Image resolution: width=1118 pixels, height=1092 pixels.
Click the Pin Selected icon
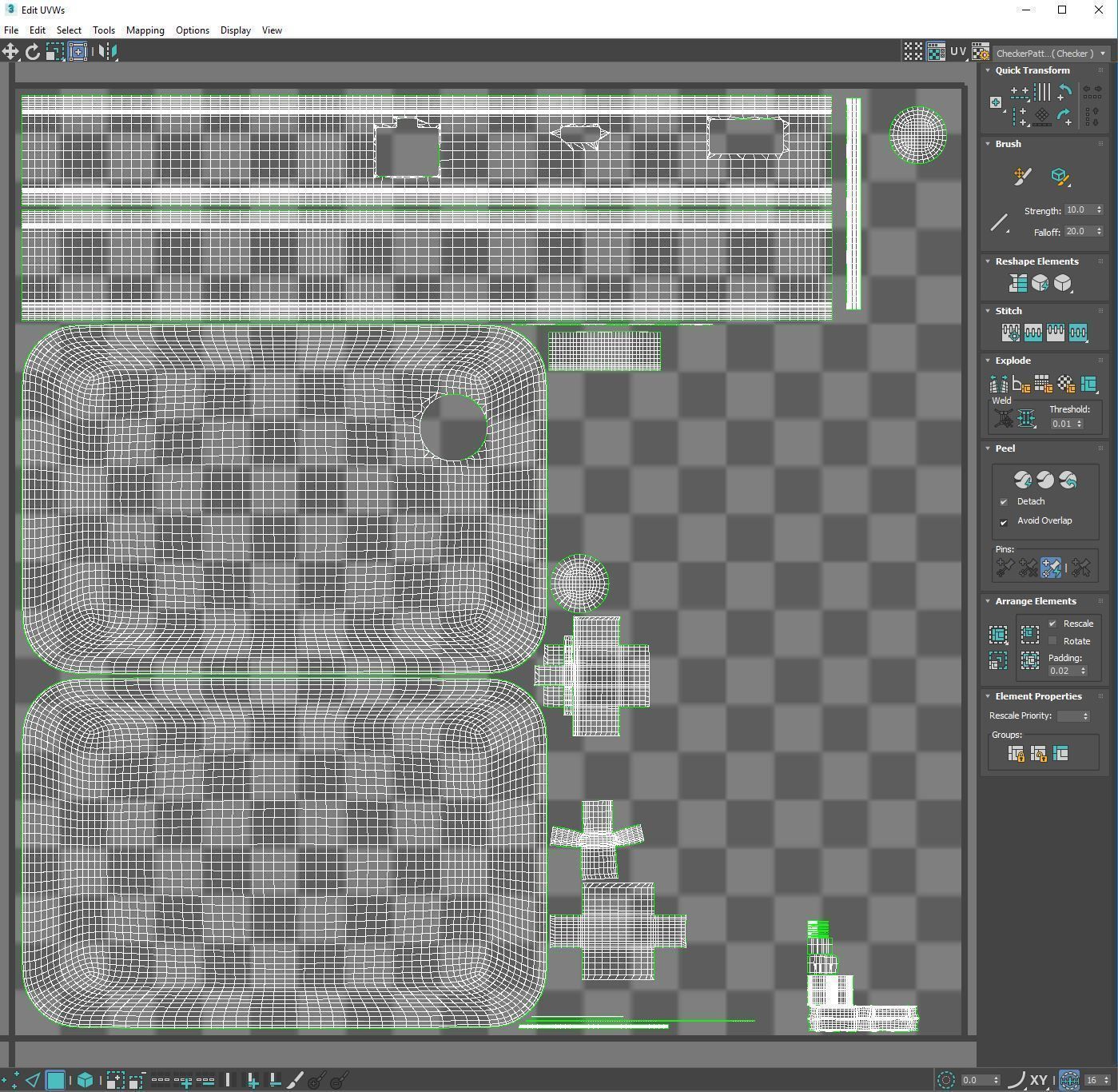pos(1005,568)
